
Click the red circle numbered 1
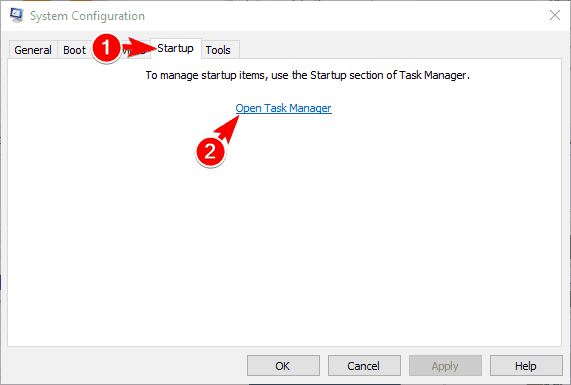tap(106, 48)
